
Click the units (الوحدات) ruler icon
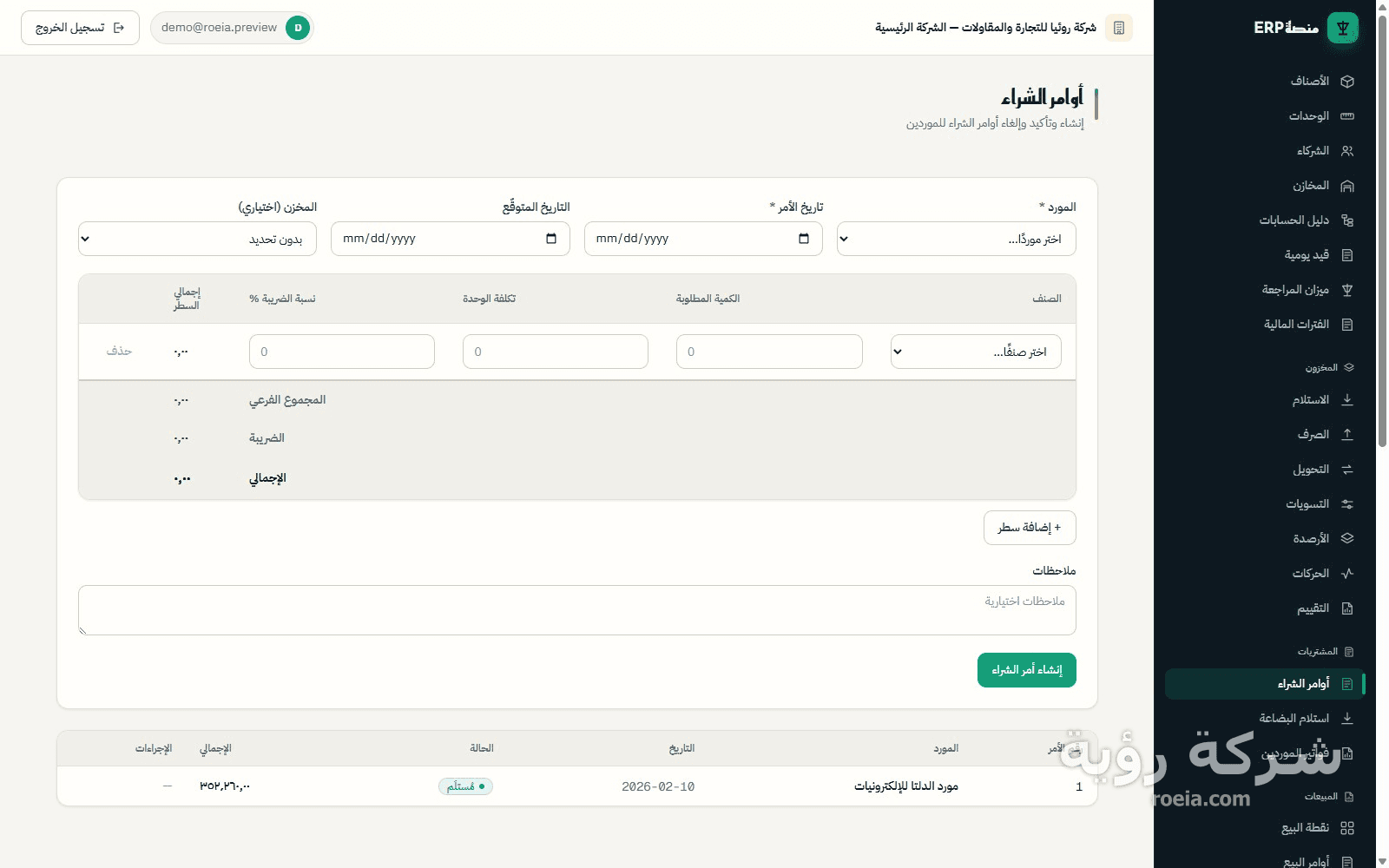(x=1347, y=116)
